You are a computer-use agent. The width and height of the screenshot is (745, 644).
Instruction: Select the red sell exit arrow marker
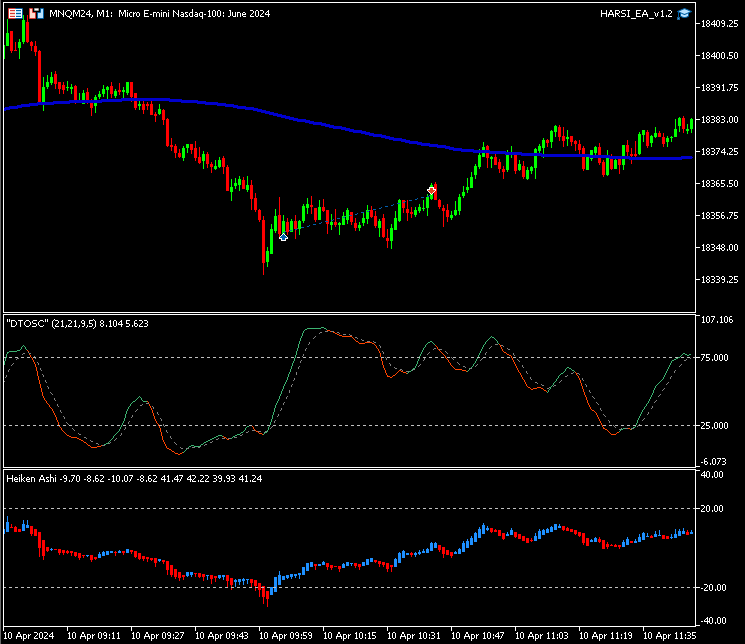pos(431,191)
